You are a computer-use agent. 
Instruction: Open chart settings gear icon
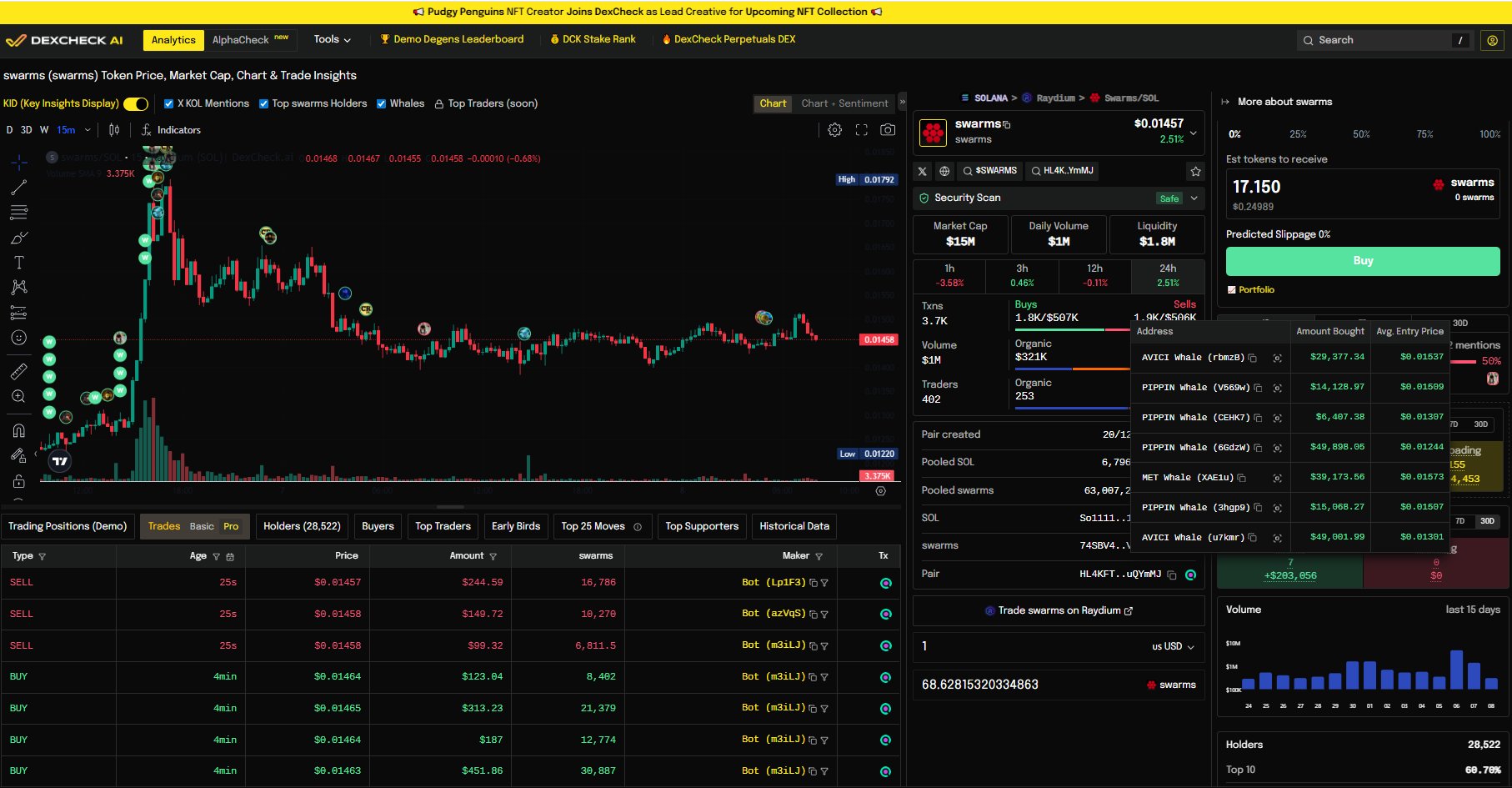coord(834,130)
